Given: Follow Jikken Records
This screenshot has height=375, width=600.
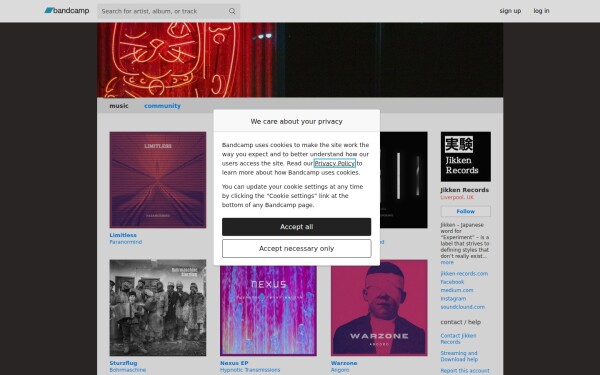Looking at the screenshot, I should 466,211.
